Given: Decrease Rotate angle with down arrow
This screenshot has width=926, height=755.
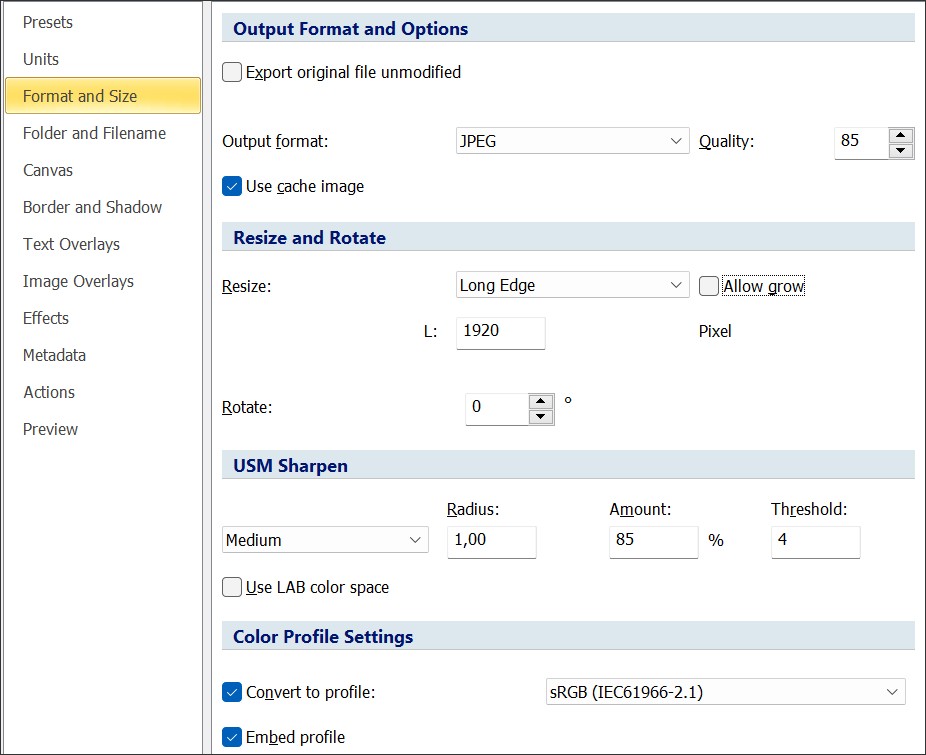Looking at the screenshot, I should [540, 416].
